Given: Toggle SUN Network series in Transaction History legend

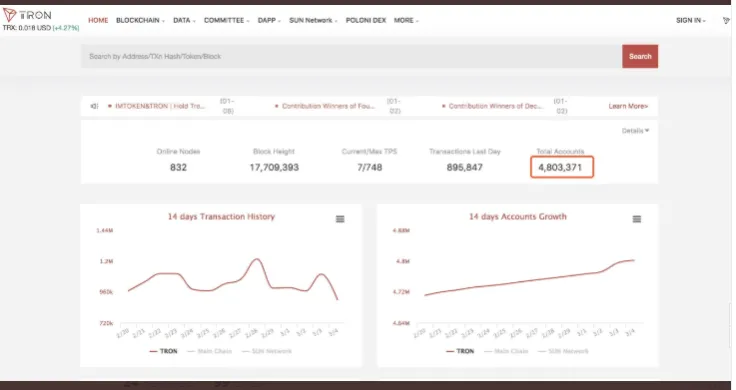Looking at the screenshot, I should (x=267, y=351).
